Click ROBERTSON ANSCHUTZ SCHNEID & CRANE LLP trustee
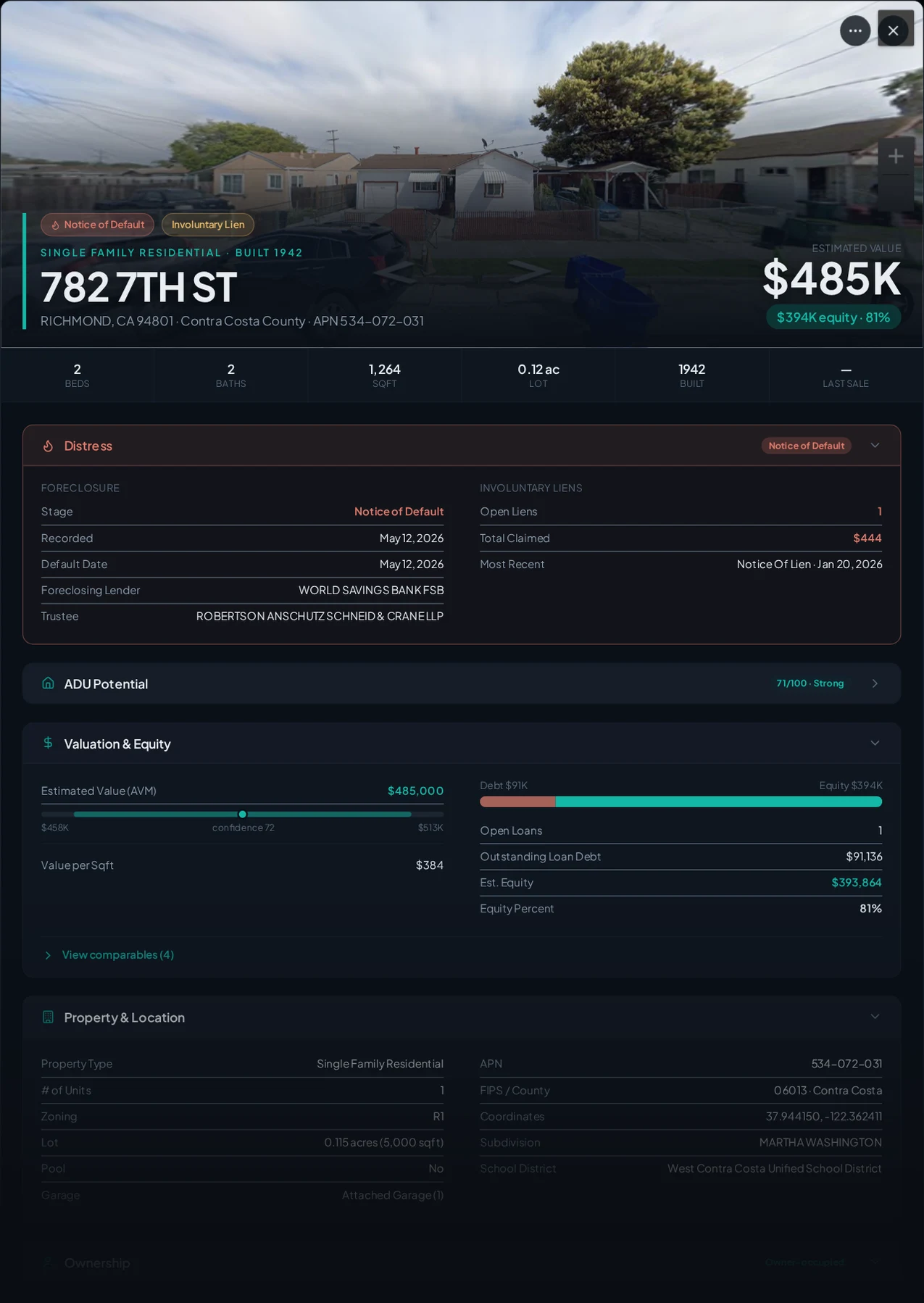 (x=320, y=616)
